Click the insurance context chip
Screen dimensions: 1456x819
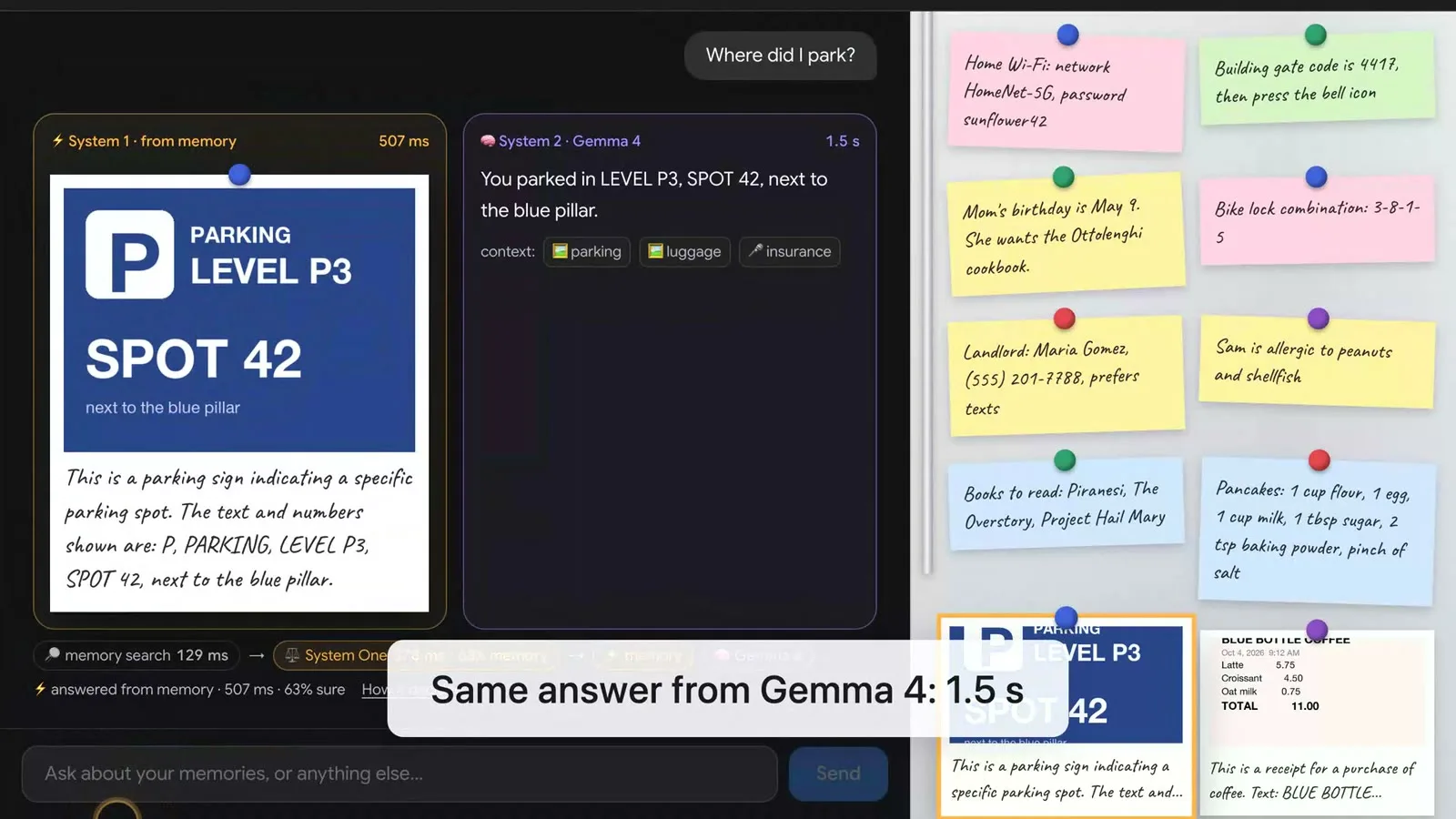(x=790, y=251)
